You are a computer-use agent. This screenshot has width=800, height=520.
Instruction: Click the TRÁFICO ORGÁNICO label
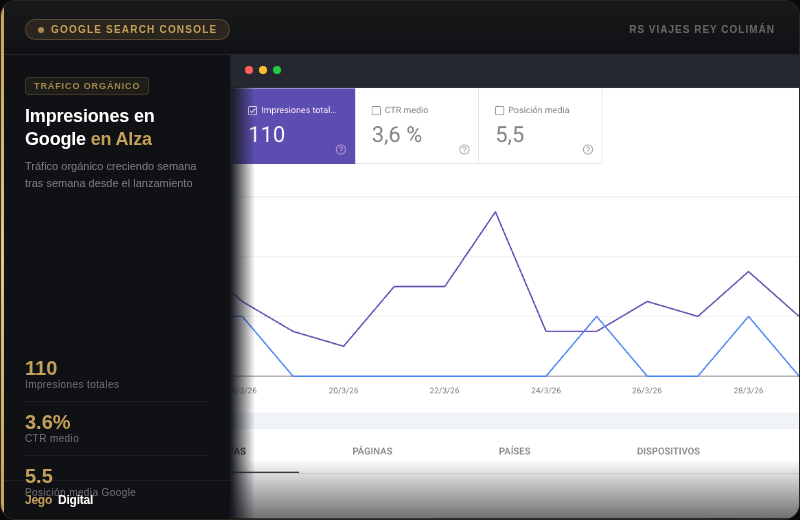[87, 86]
